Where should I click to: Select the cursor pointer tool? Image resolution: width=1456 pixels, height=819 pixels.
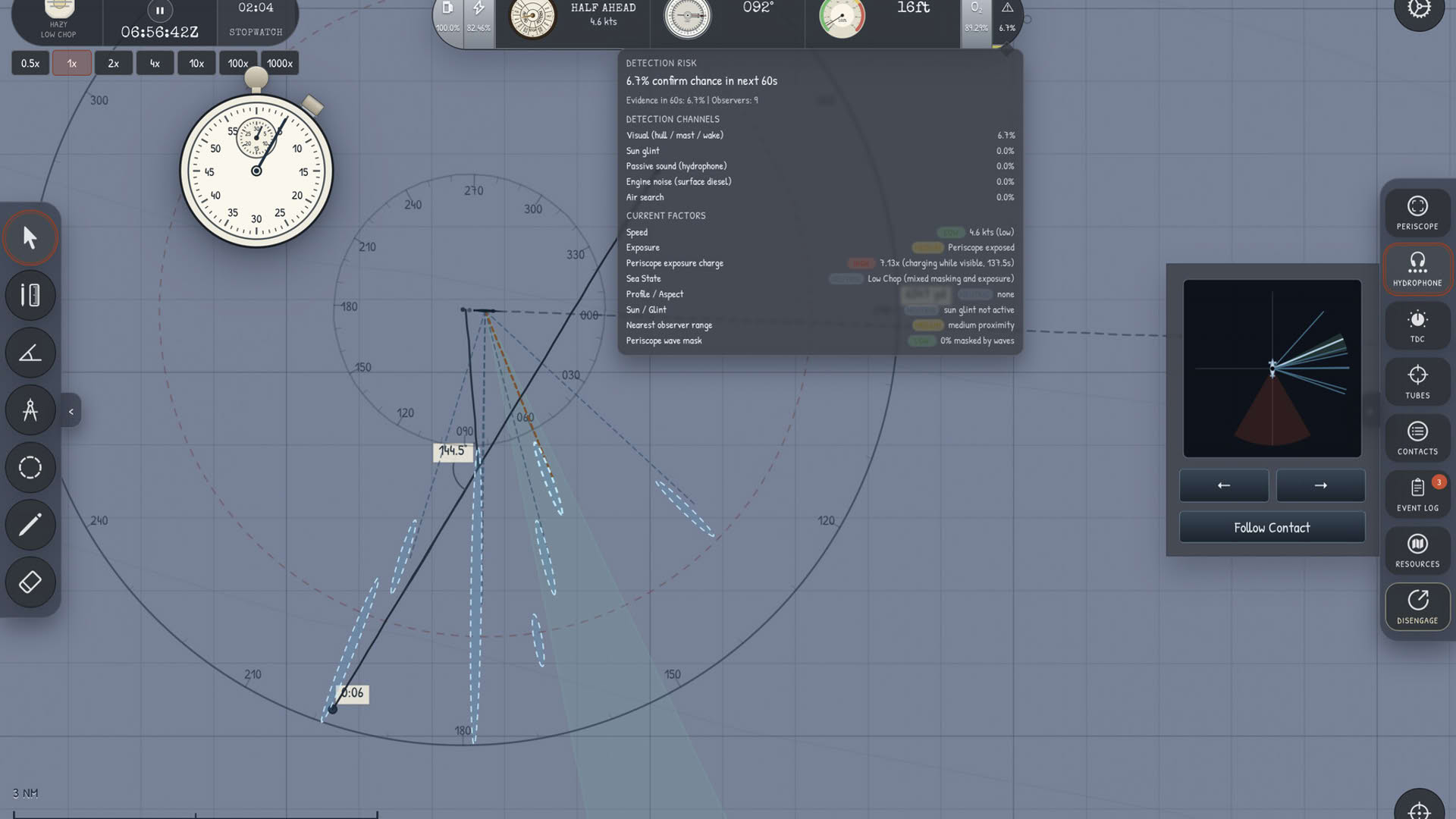tap(30, 238)
